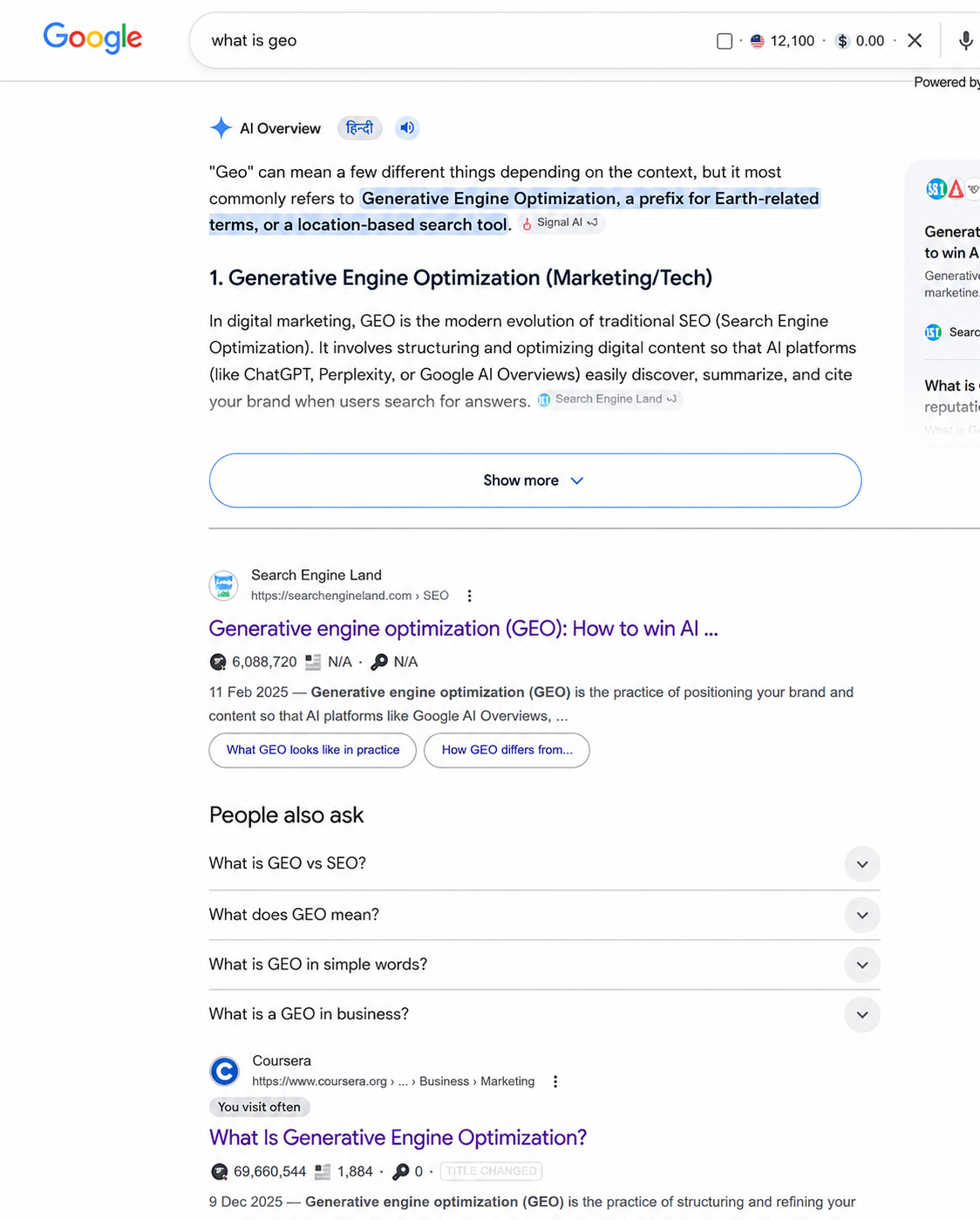Viewport: 980px width, 1220px height.
Task: Open the Signal AI source citation
Action: (x=561, y=223)
